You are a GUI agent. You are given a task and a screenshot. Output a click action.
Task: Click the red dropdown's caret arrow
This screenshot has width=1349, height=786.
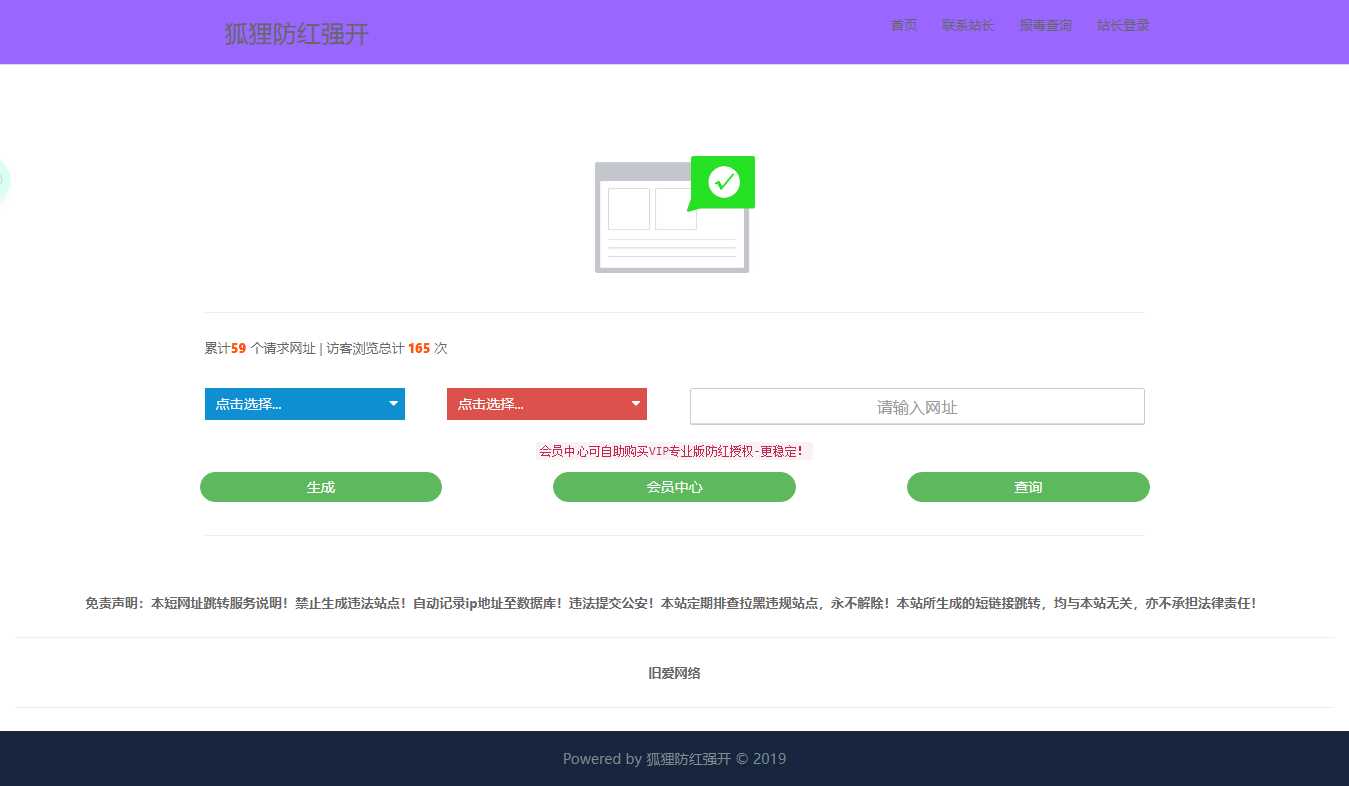[635, 404]
